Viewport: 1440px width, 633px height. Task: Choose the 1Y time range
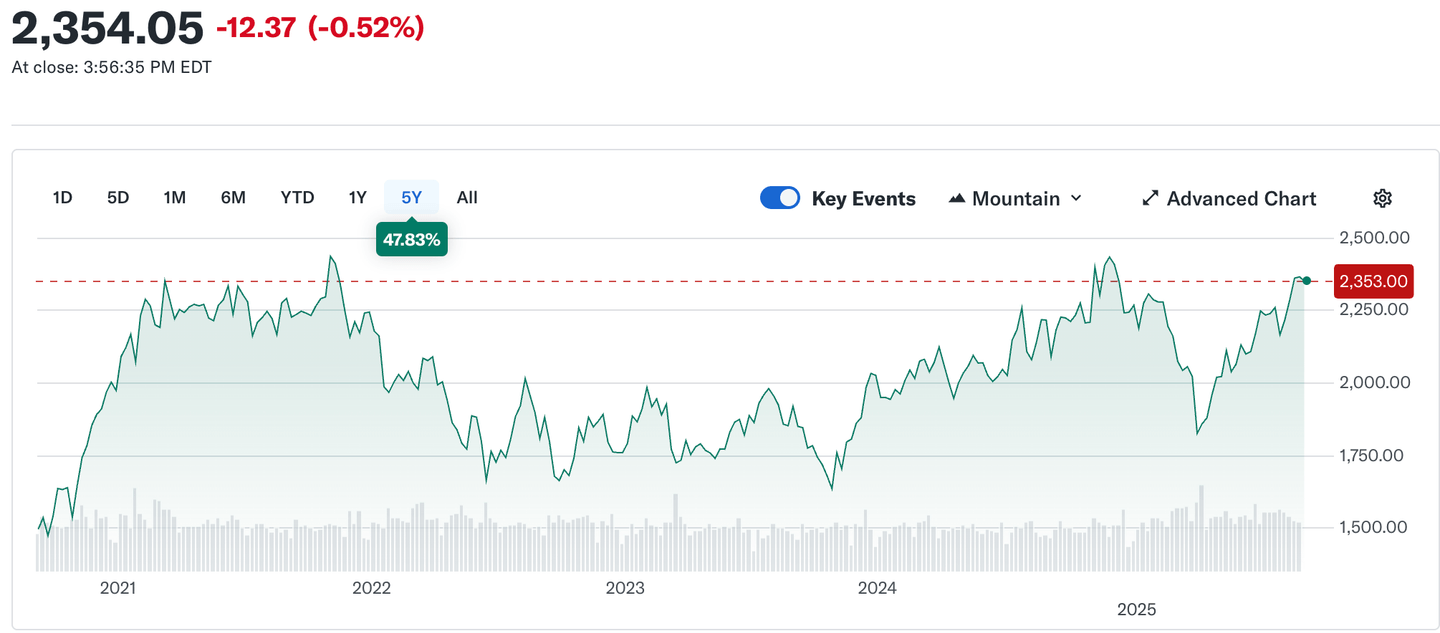click(357, 197)
